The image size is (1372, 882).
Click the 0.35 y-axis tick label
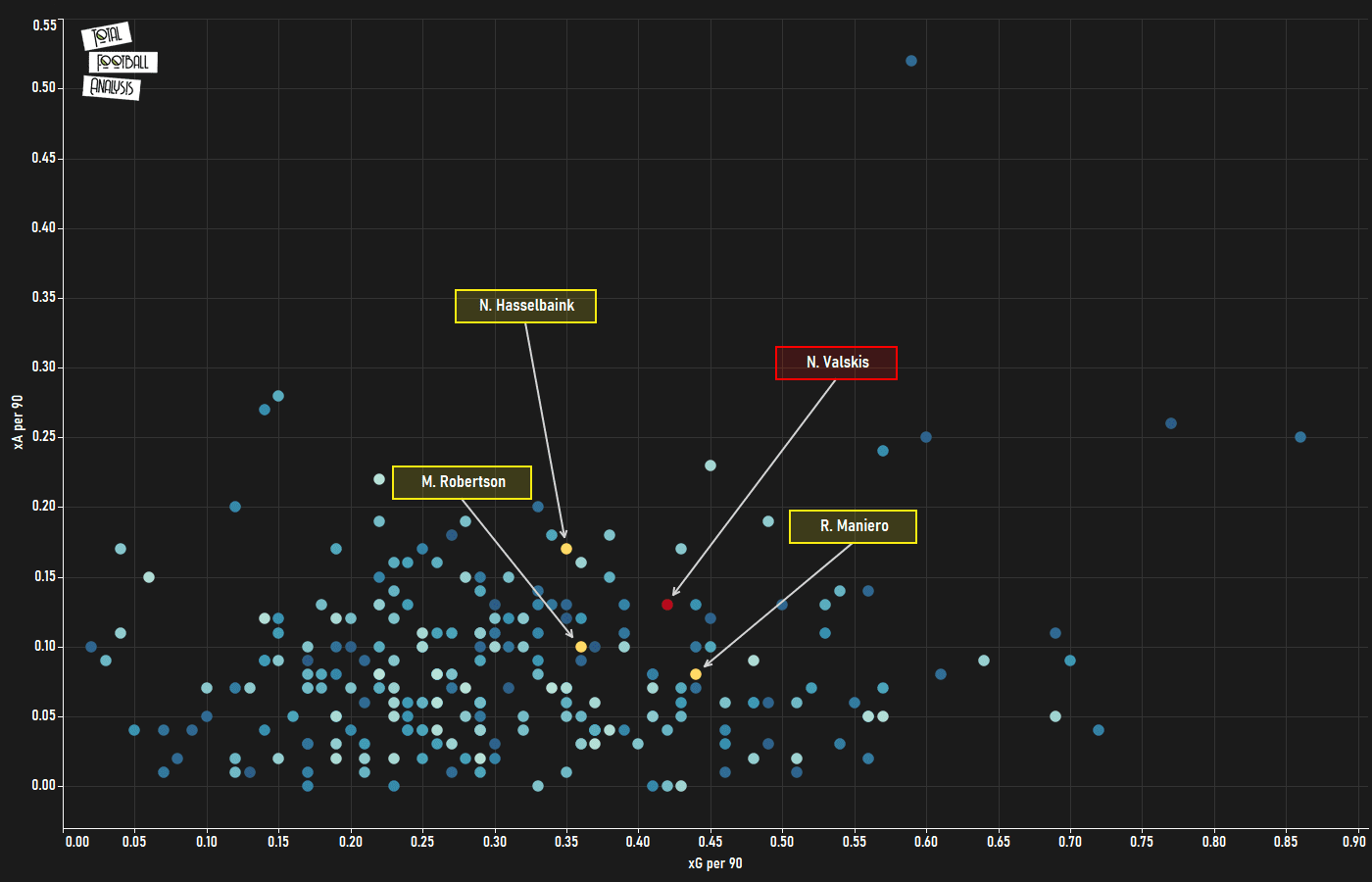(44, 297)
